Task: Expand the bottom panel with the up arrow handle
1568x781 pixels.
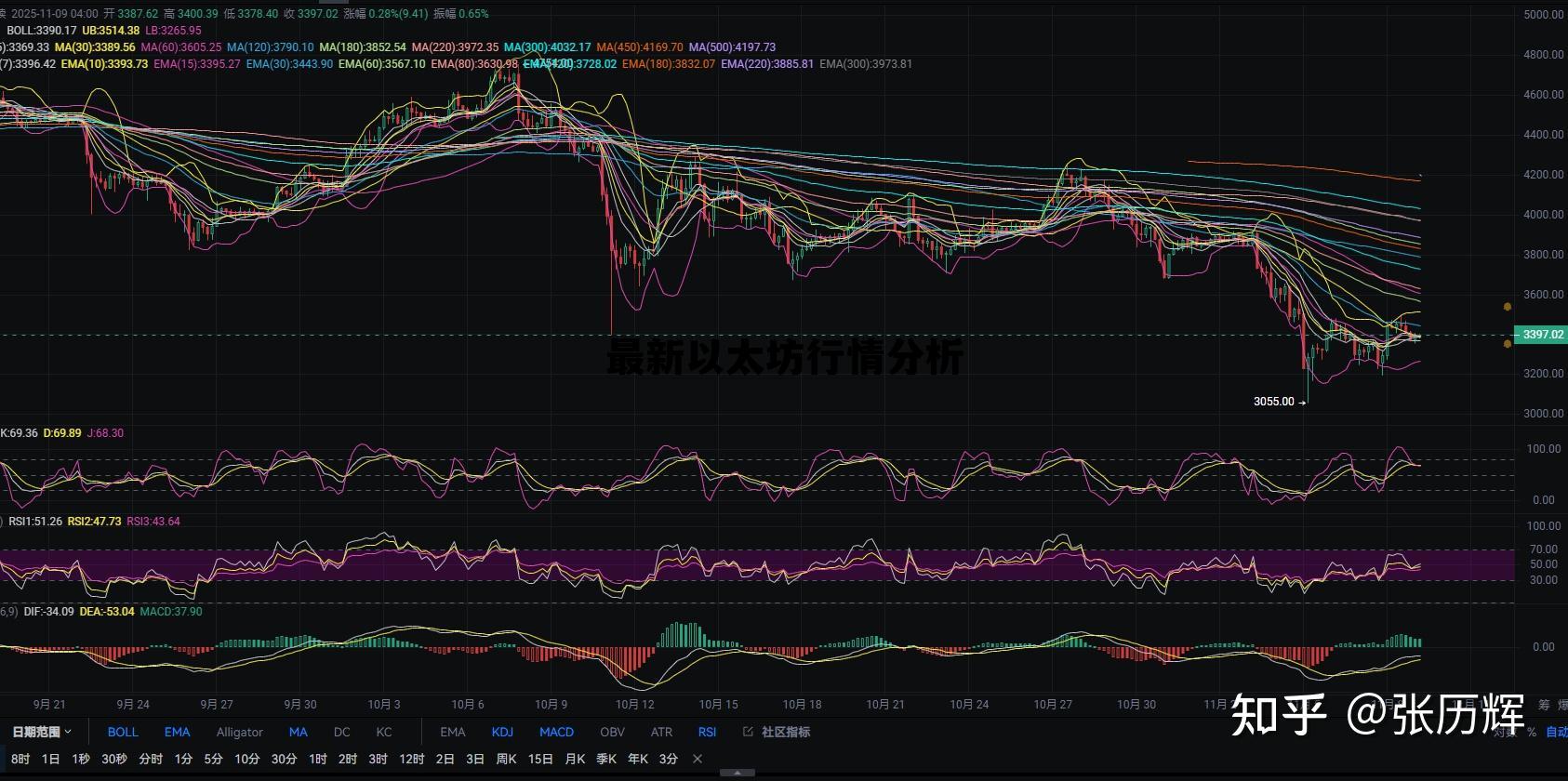Action: point(738,773)
